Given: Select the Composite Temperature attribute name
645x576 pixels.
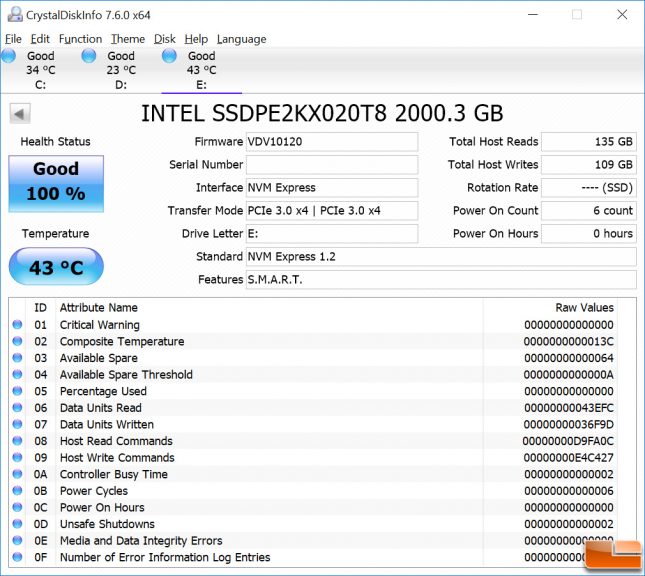Looking at the screenshot, I should 122,341.
